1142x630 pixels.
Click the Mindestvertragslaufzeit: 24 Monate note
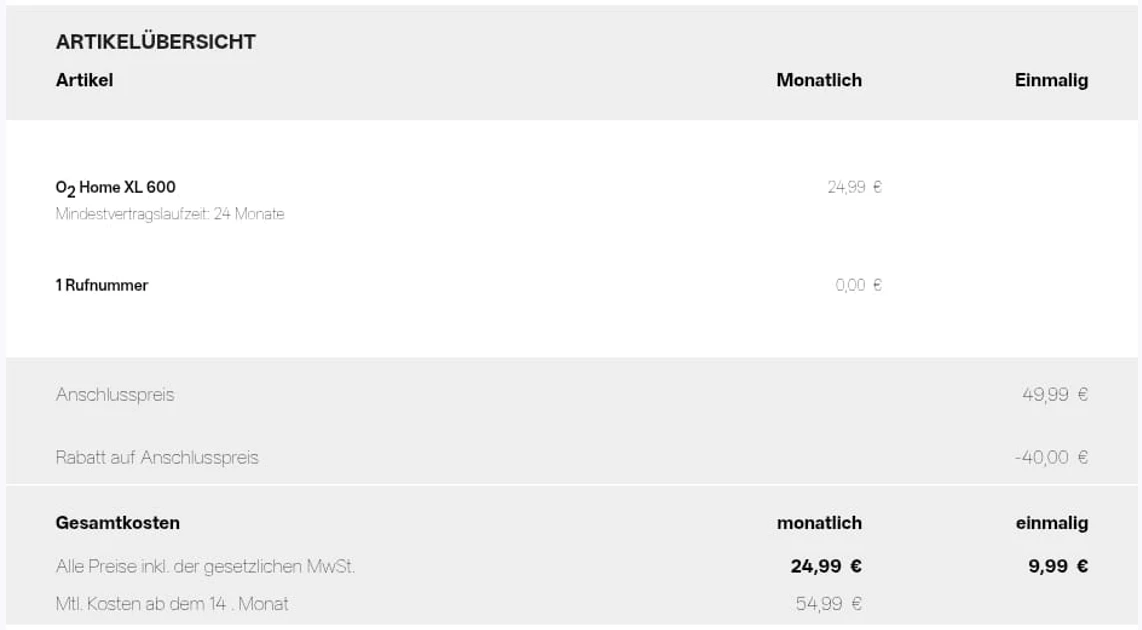click(x=170, y=213)
